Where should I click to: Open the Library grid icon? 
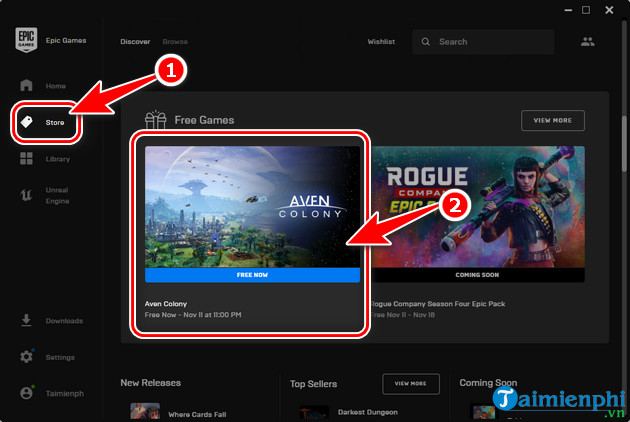[x=26, y=158]
